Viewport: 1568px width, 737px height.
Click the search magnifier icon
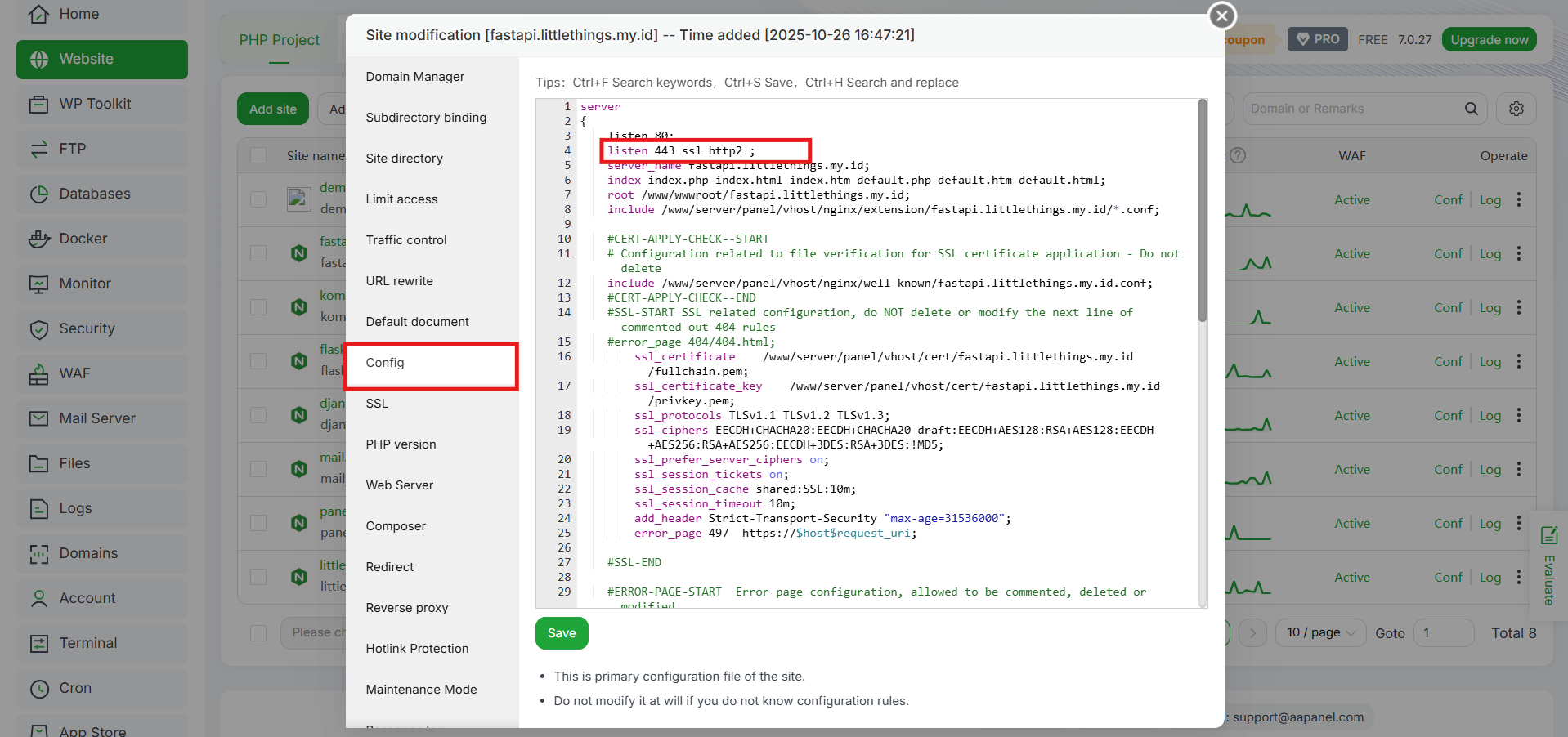pyautogui.click(x=1471, y=109)
